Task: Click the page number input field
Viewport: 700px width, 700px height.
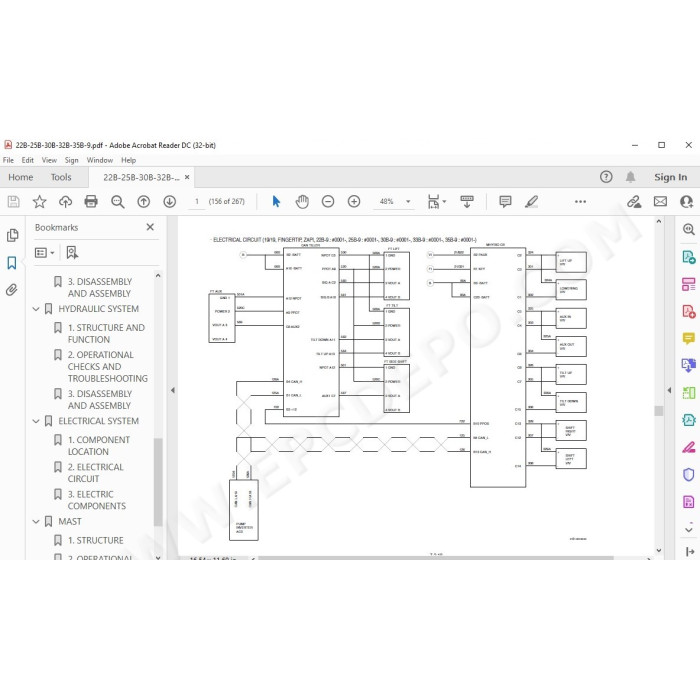Action: (x=196, y=202)
